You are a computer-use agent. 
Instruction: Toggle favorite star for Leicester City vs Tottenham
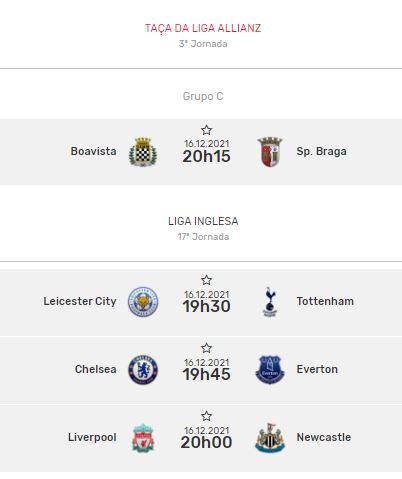coord(206,280)
